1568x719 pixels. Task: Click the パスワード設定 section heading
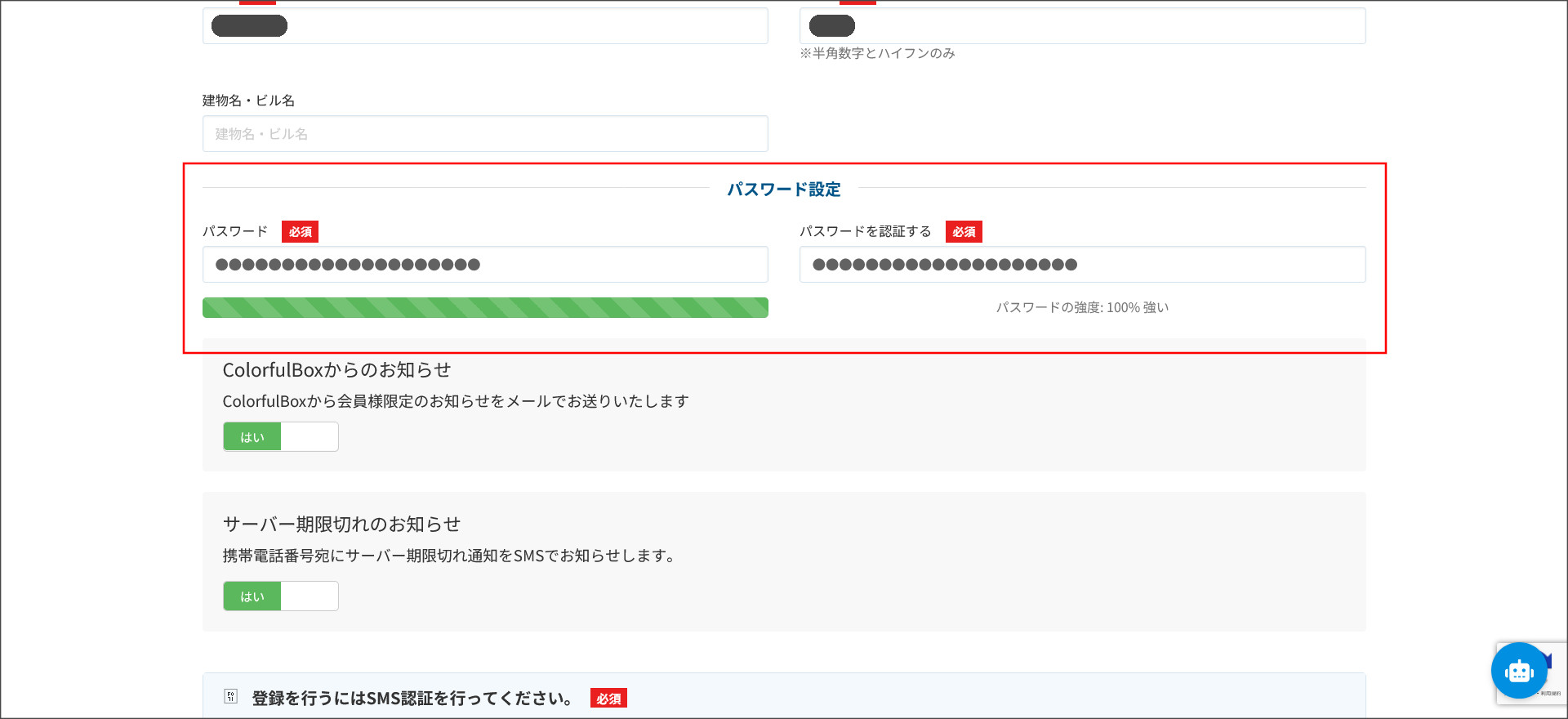tap(783, 190)
